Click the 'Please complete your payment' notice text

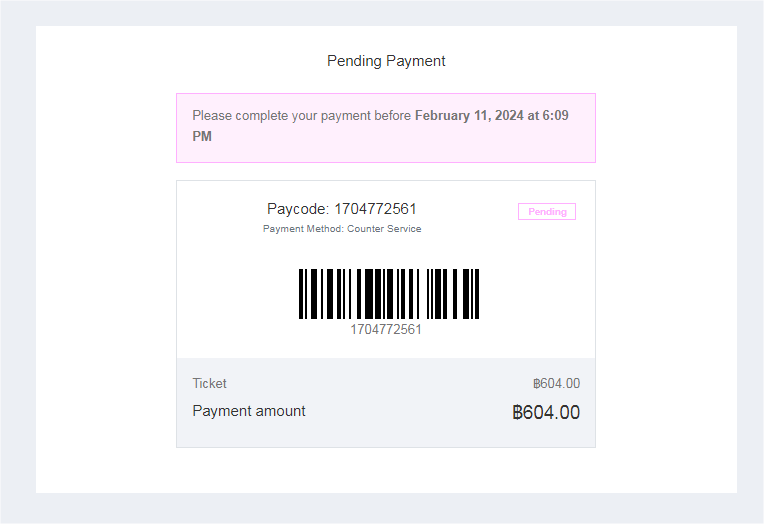pyautogui.click(x=301, y=116)
